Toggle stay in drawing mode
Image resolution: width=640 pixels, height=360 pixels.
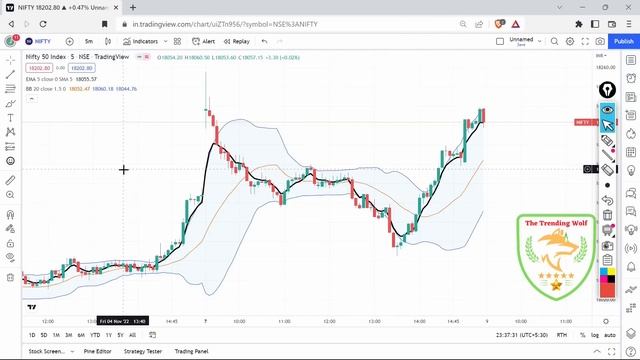click(x=10, y=229)
